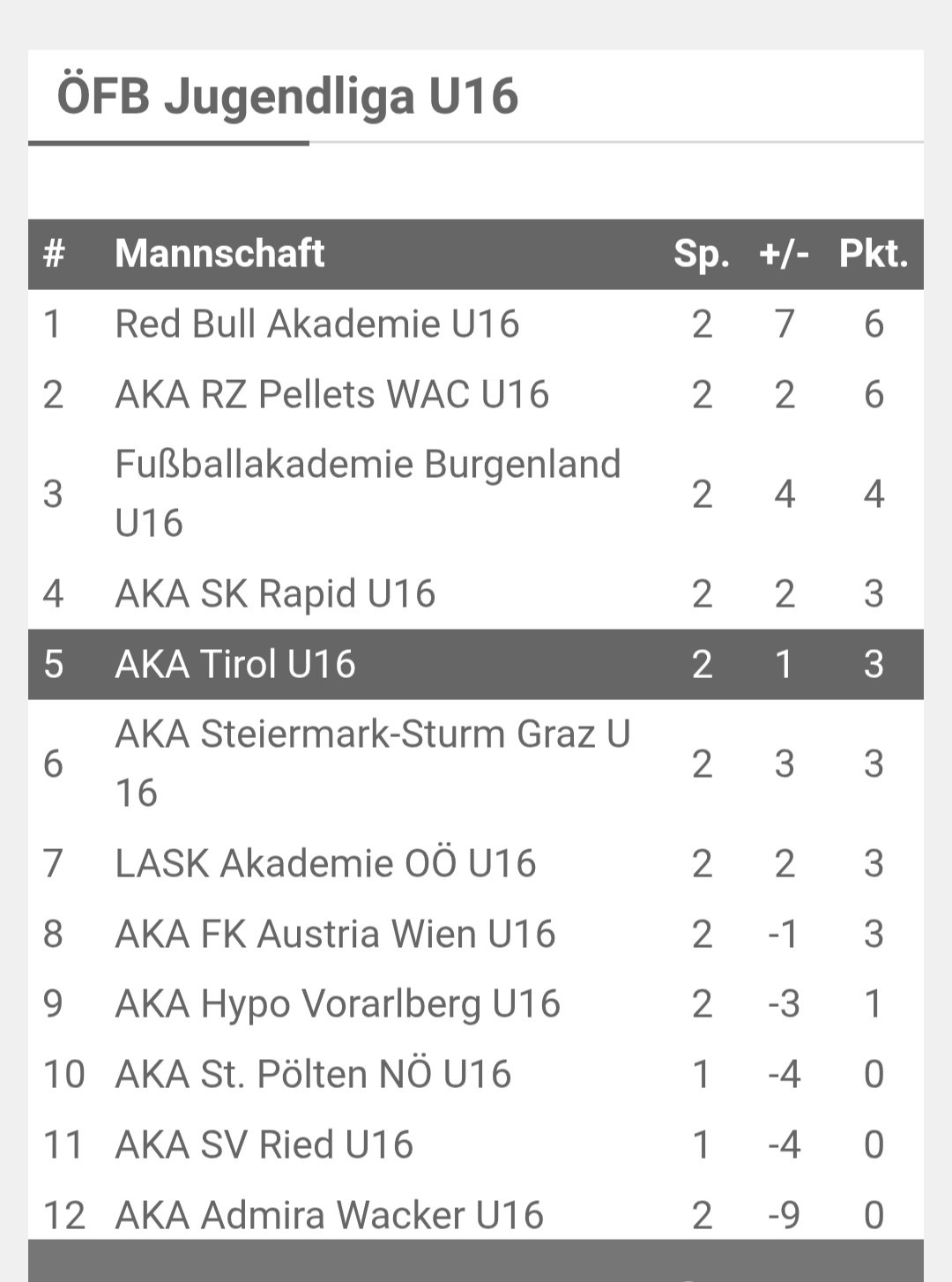Click the Sp. column header
The width and height of the screenshot is (952, 1282).
pyautogui.click(x=702, y=254)
